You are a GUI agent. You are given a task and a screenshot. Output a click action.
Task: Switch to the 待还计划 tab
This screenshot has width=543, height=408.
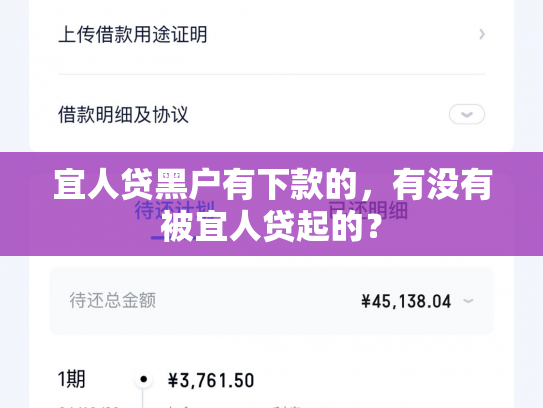point(175,210)
